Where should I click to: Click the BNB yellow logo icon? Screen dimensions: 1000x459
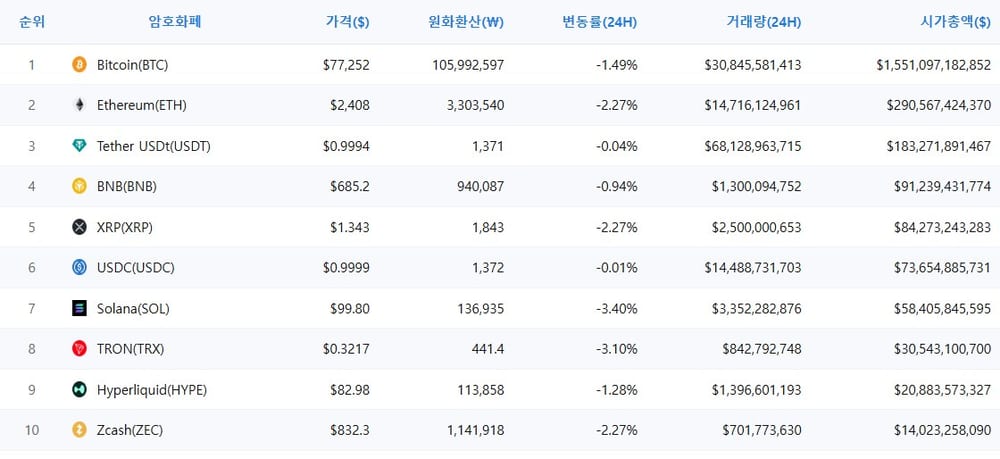click(x=79, y=186)
